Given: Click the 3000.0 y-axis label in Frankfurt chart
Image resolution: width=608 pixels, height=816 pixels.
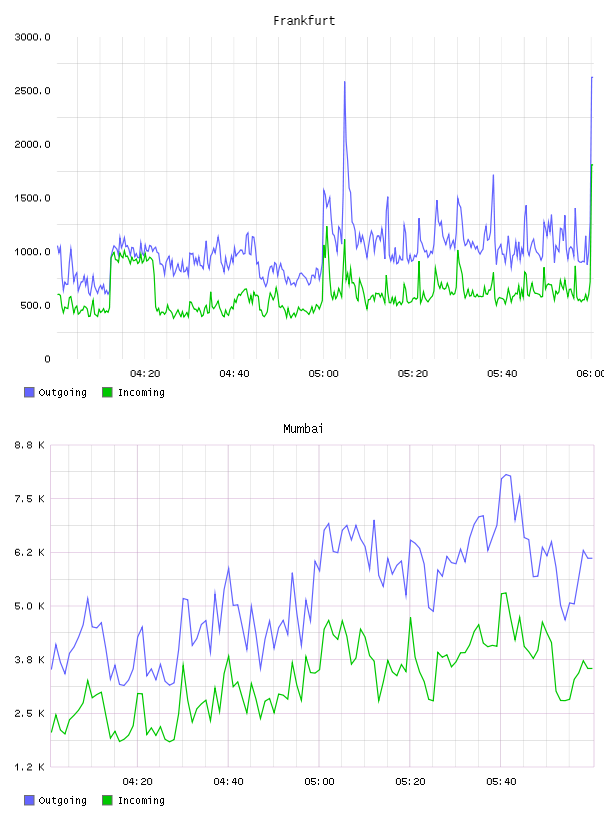Looking at the screenshot, I should coord(32,37).
